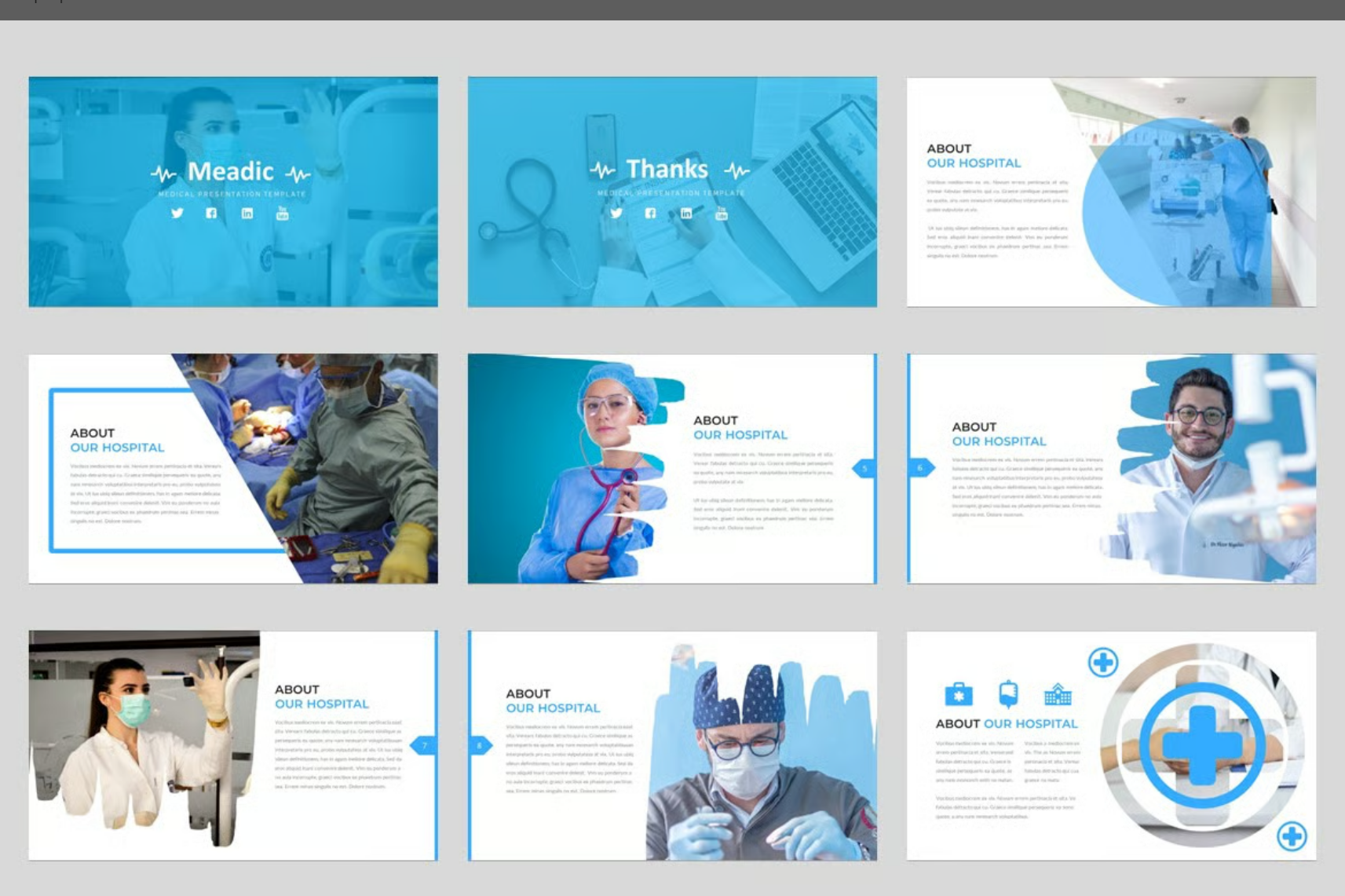The width and height of the screenshot is (1345, 896).
Task: Click heartbeat icon right of Meadic
Action: (298, 173)
